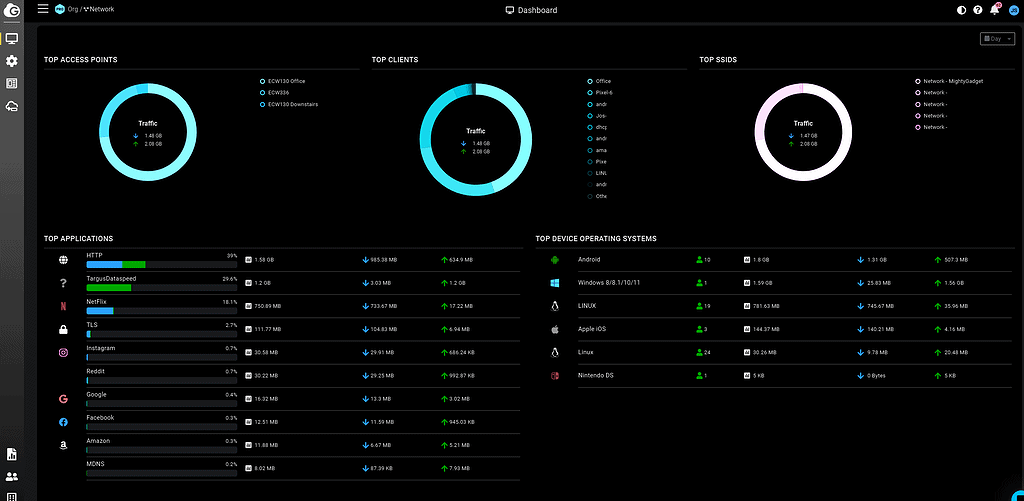Open the reports chart icon in sidebar
Image resolution: width=1024 pixels, height=501 pixels.
coord(12,454)
